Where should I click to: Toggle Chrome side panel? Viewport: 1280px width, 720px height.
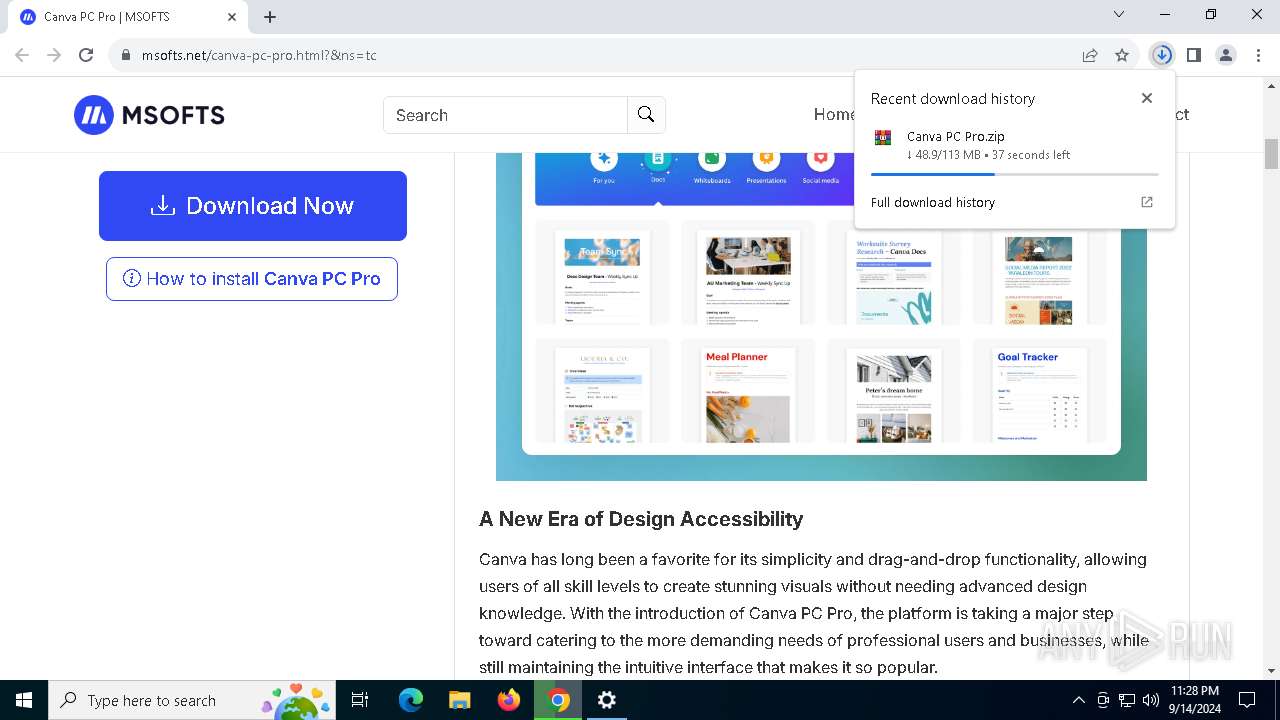1194,55
